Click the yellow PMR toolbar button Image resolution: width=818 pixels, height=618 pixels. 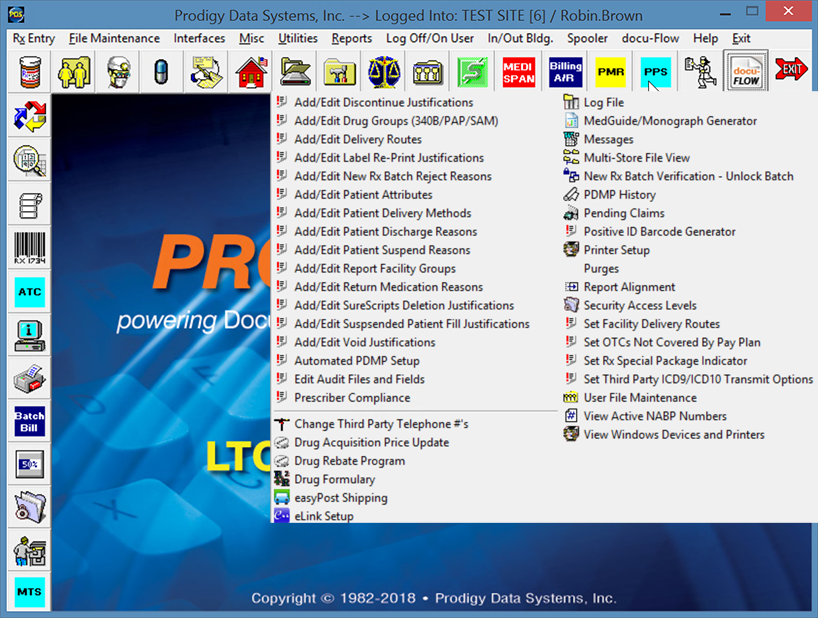610,72
